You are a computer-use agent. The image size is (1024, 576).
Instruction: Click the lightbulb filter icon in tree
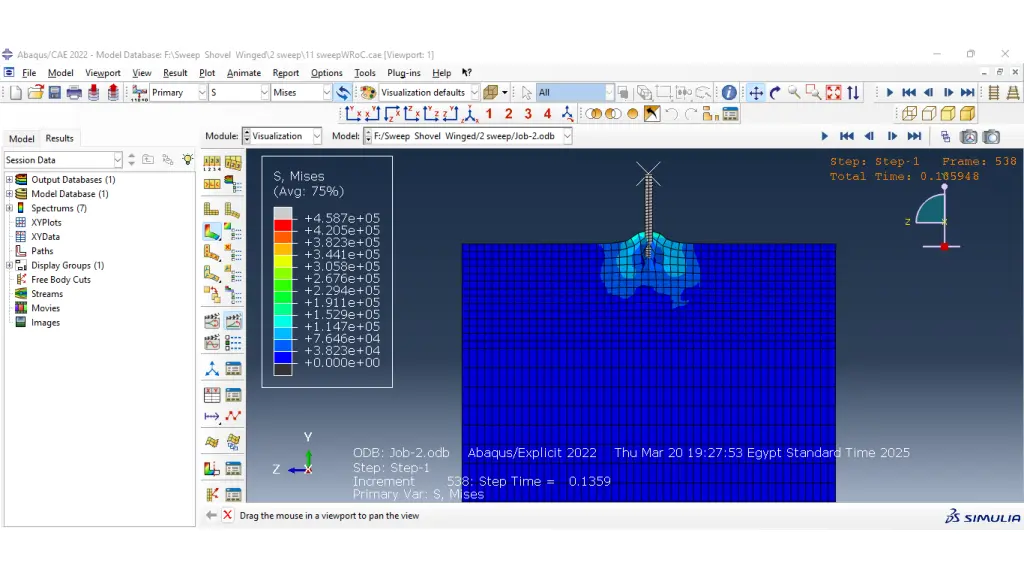pyautogui.click(x=187, y=159)
